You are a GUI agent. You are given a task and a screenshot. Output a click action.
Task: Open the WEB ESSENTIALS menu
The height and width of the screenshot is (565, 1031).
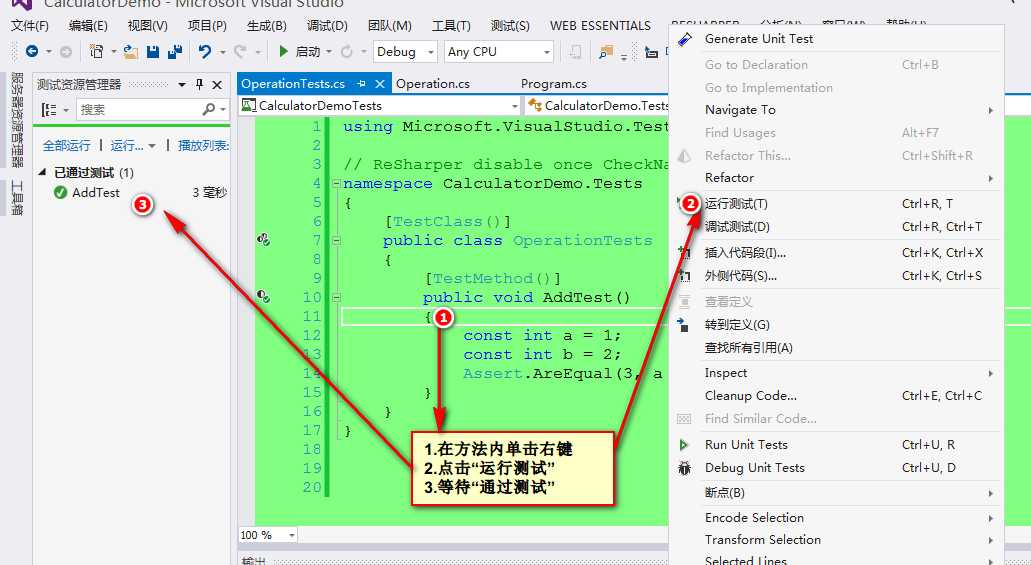tap(600, 26)
